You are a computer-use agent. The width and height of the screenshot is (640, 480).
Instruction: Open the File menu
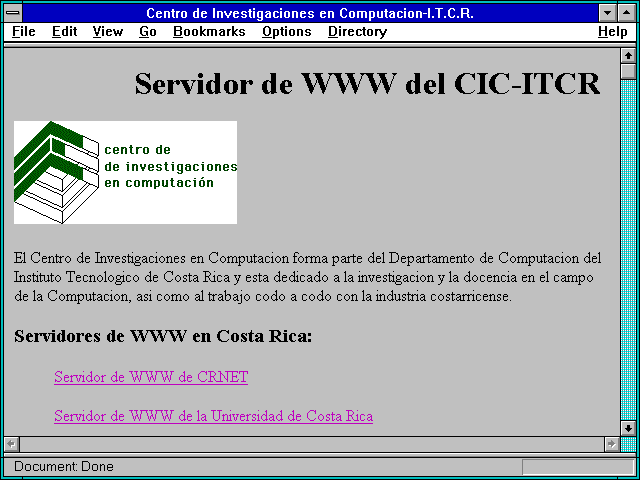click(24, 32)
